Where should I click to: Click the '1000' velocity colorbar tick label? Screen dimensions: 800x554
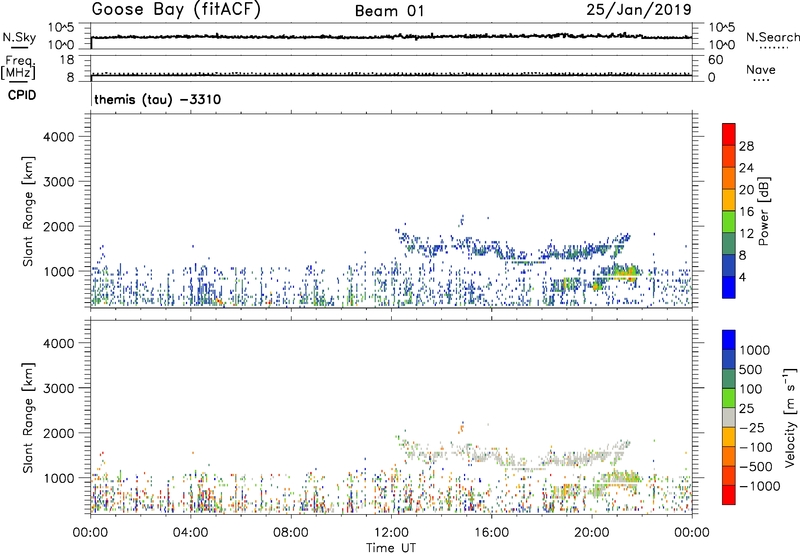[x=754, y=350]
